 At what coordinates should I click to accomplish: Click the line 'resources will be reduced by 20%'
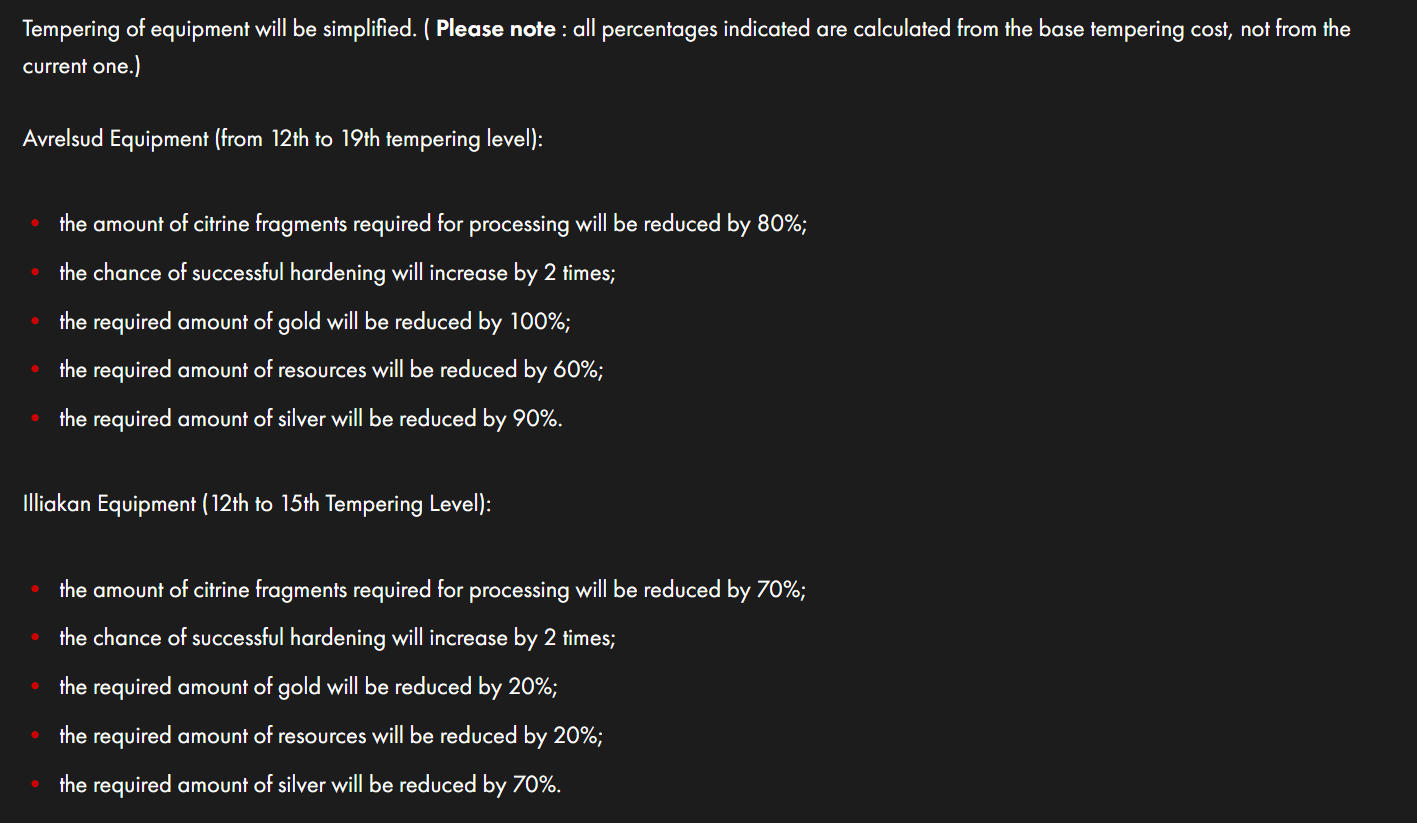point(331,736)
